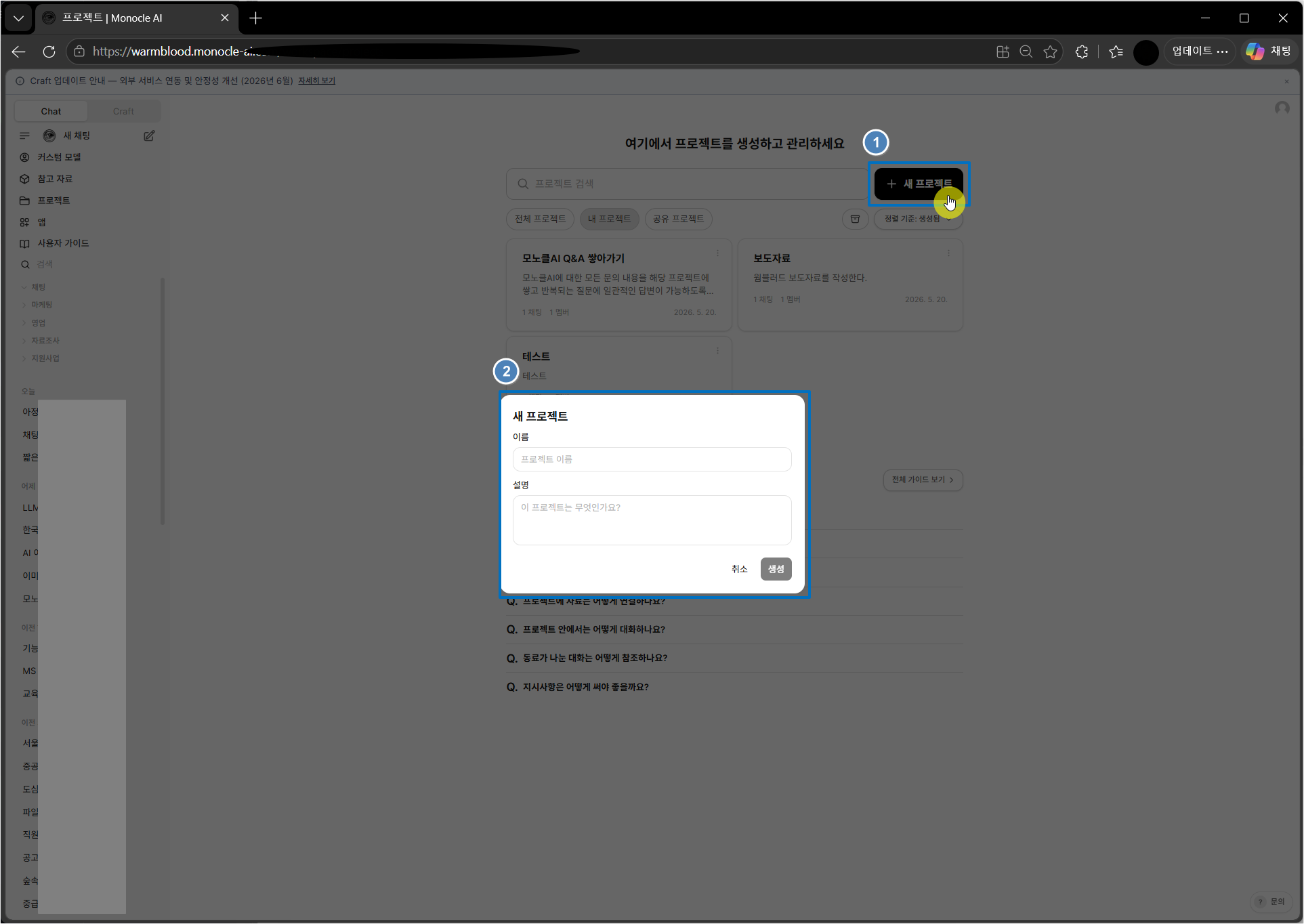Switch to the Chat tab
Image resolution: width=1304 pixels, height=924 pixels.
[51, 111]
